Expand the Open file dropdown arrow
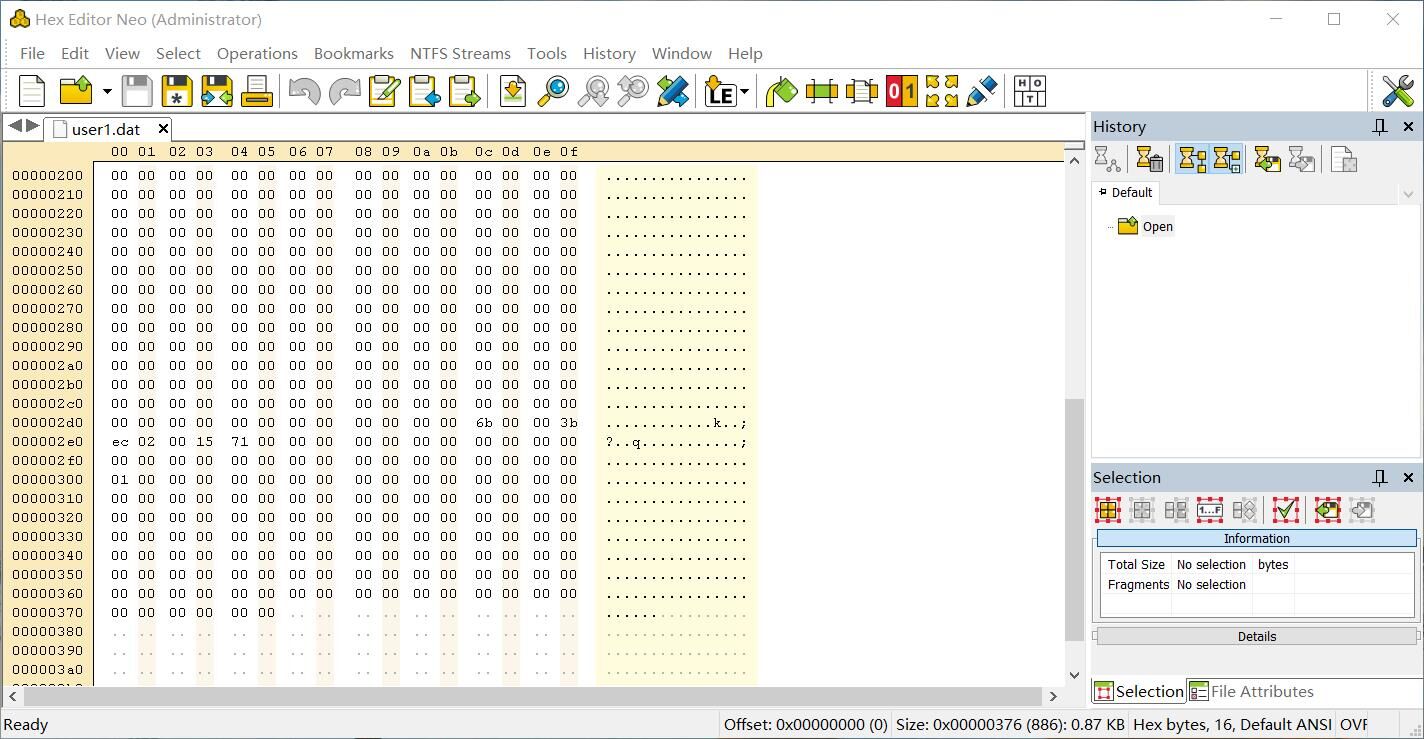The height and width of the screenshot is (739, 1424). (x=107, y=92)
